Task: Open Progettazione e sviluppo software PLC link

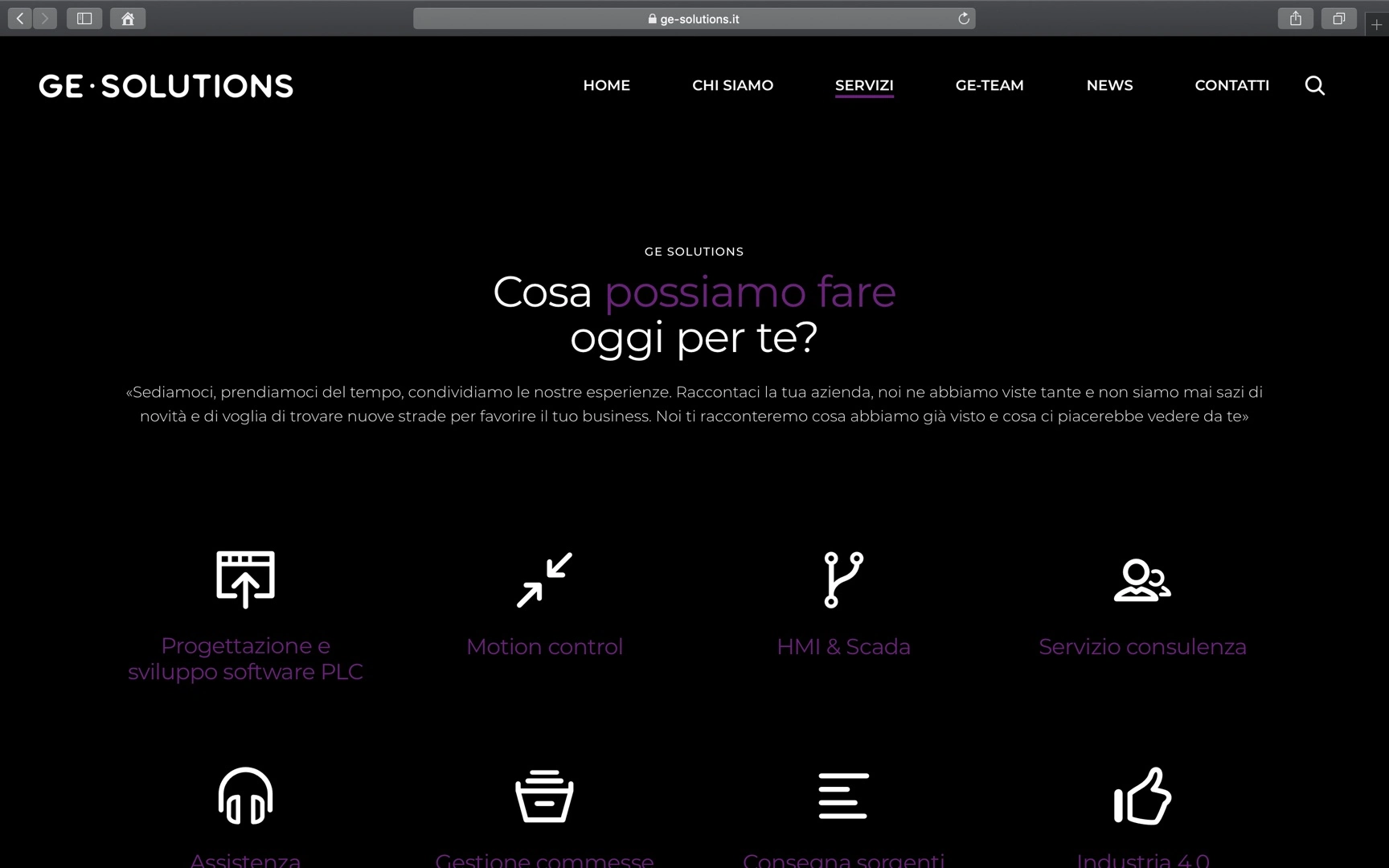Action: point(245,659)
